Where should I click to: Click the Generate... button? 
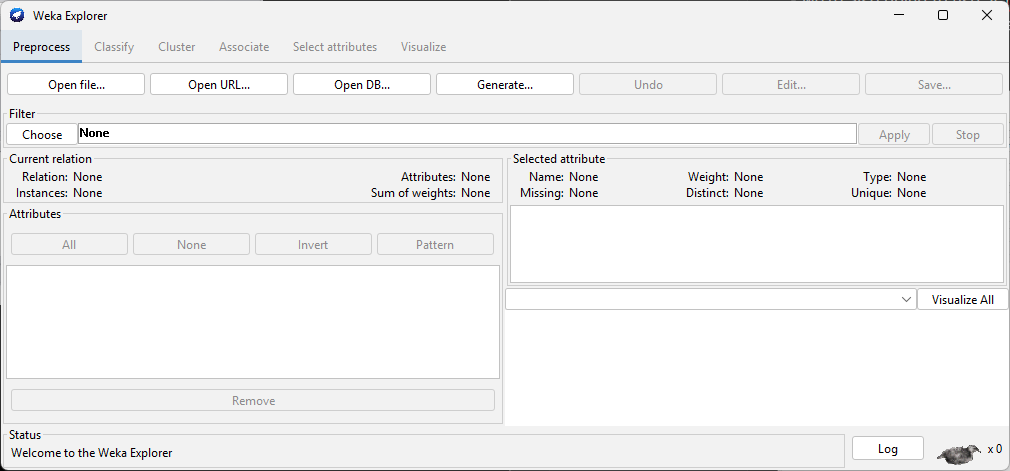505,84
